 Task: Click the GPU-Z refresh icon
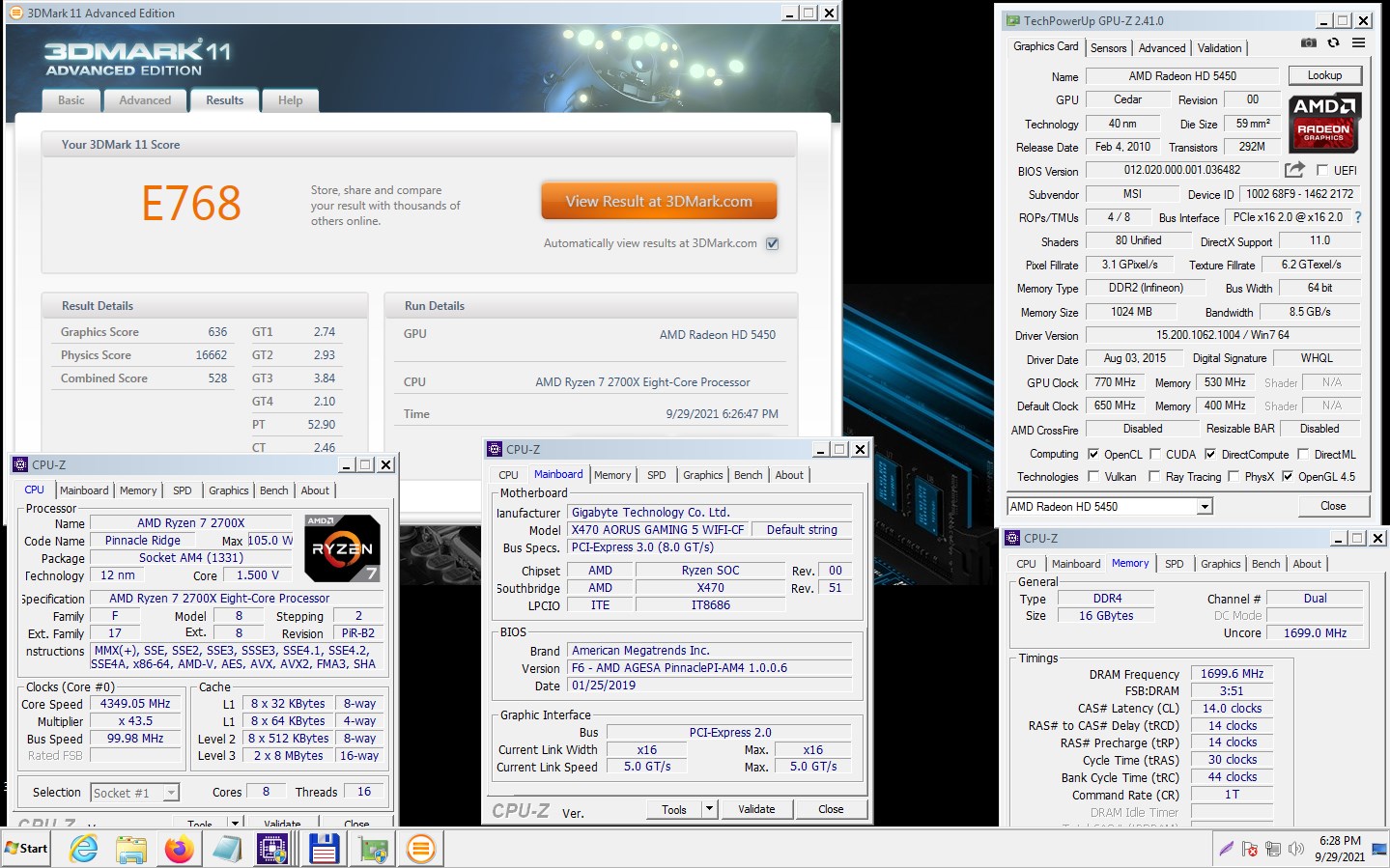[1333, 43]
